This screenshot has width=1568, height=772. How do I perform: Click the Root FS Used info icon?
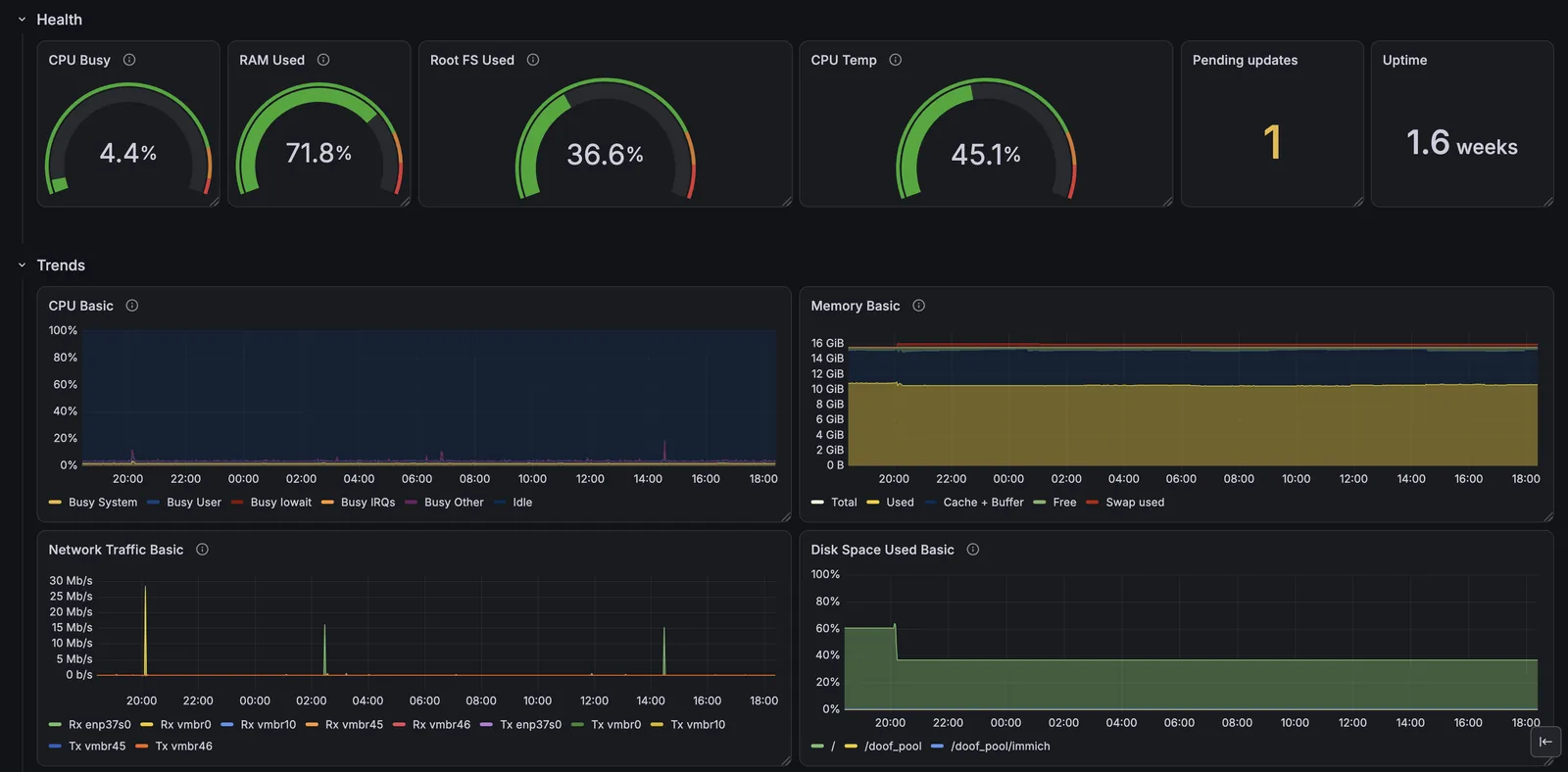click(x=533, y=60)
